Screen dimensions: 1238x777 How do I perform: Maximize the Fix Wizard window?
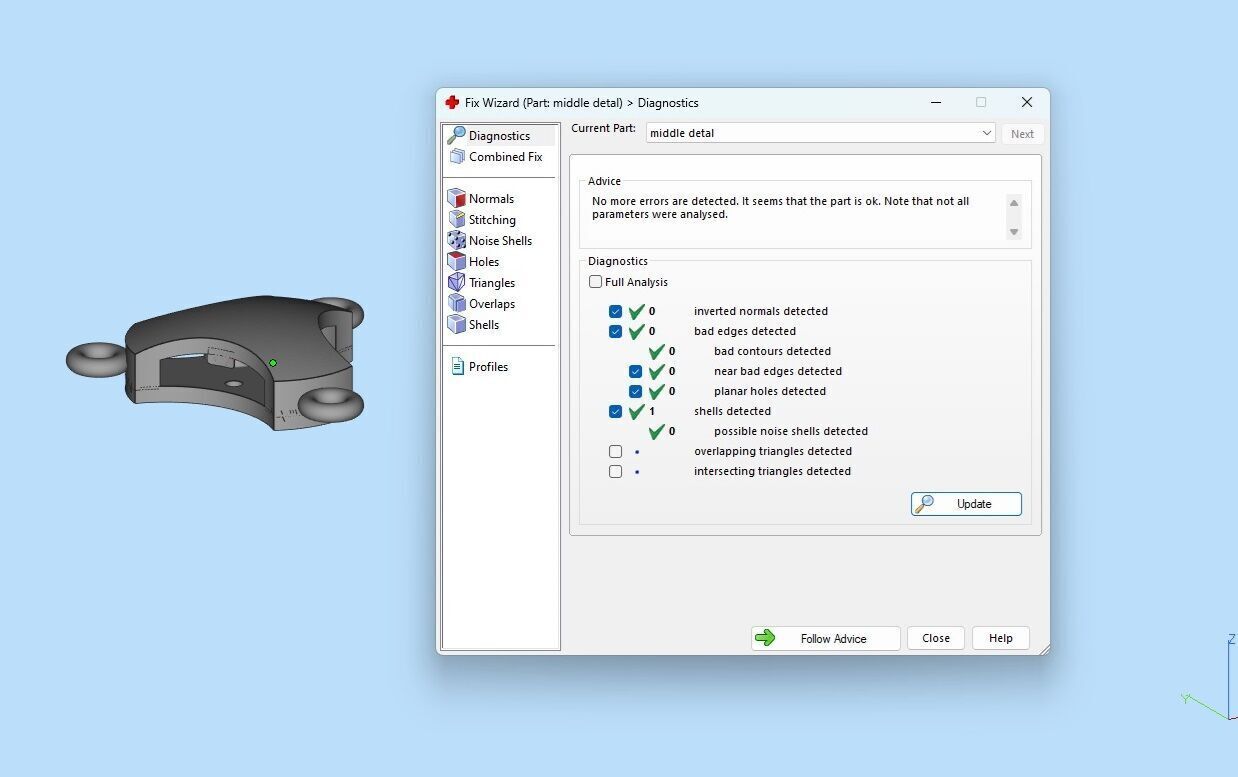pyautogui.click(x=981, y=102)
